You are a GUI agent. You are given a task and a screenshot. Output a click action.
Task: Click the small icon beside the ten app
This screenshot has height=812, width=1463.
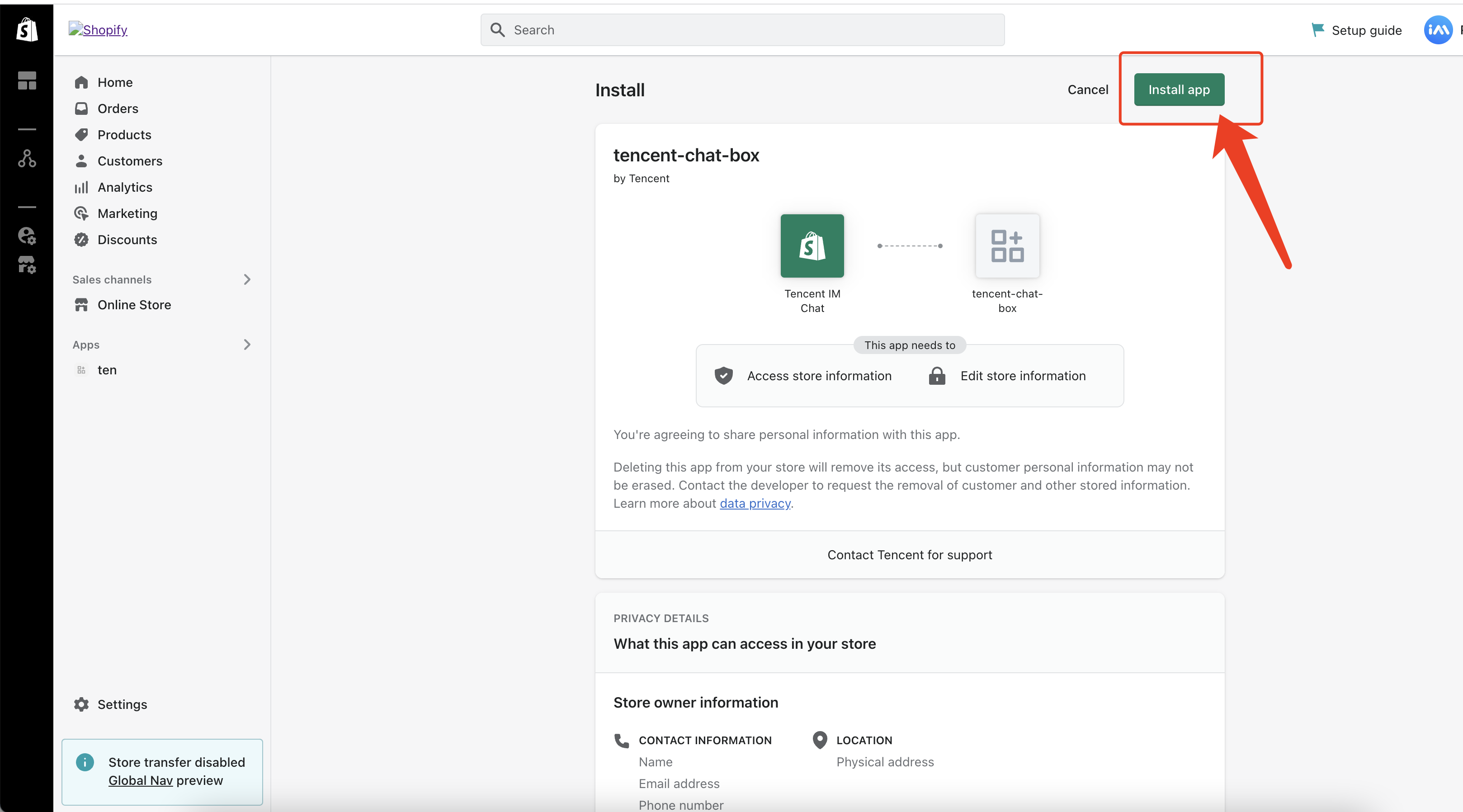[x=81, y=370]
